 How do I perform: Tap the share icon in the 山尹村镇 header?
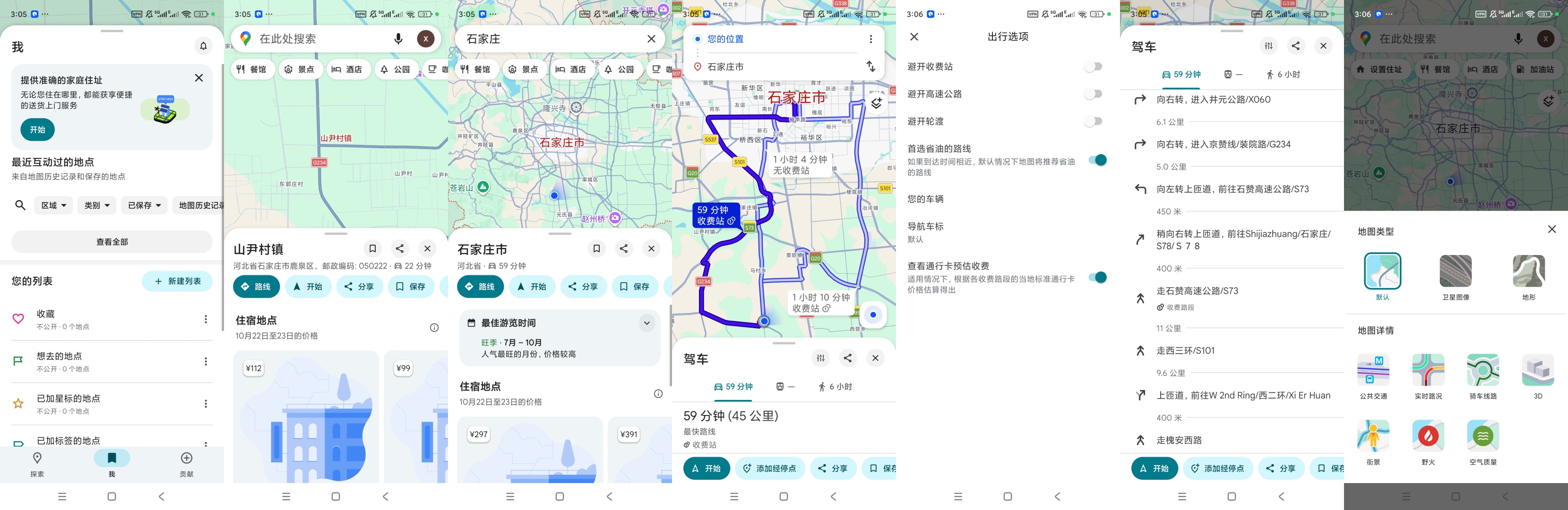coord(399,248)
